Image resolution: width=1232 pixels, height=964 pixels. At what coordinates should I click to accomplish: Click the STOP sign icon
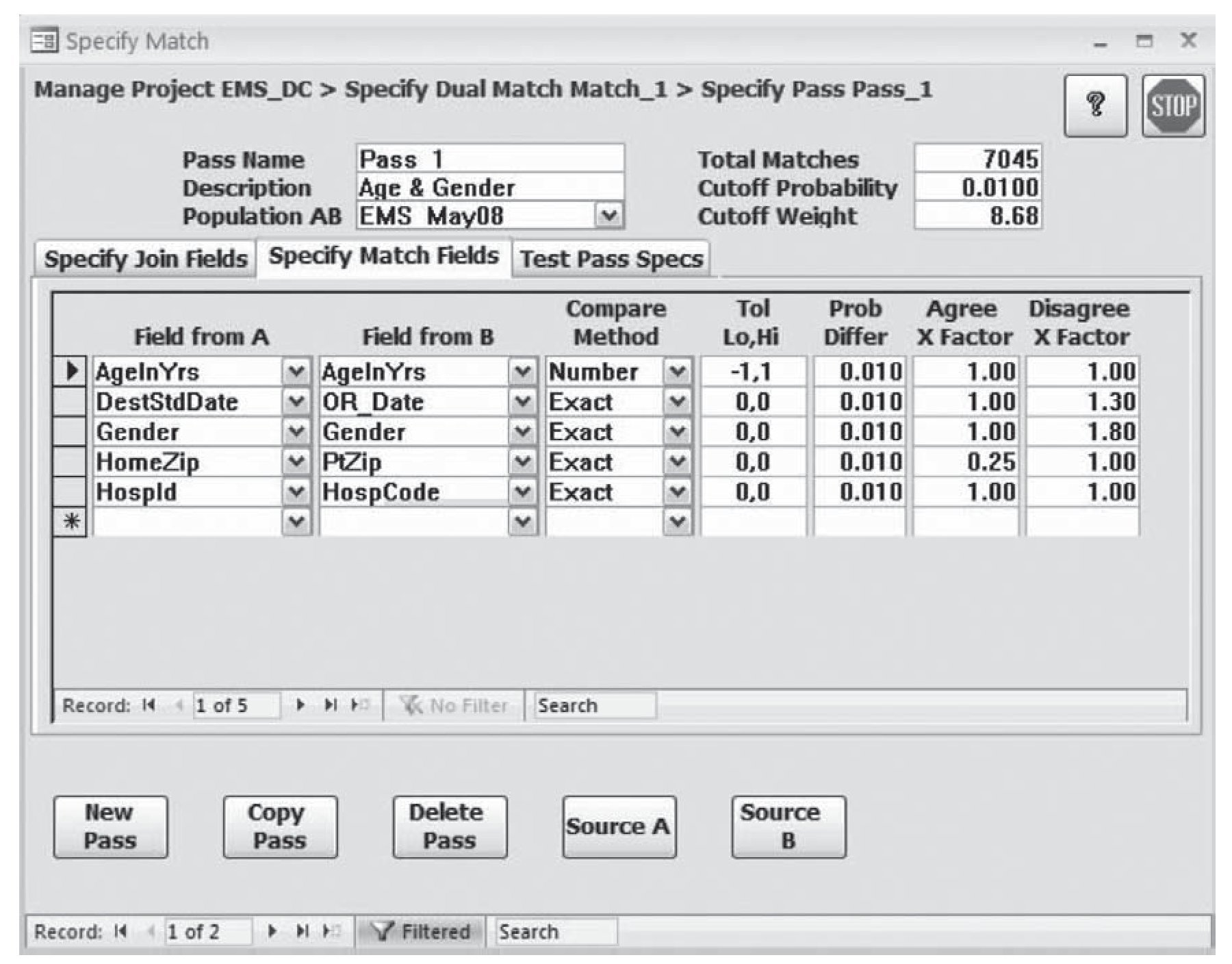tap(1173, 106)
